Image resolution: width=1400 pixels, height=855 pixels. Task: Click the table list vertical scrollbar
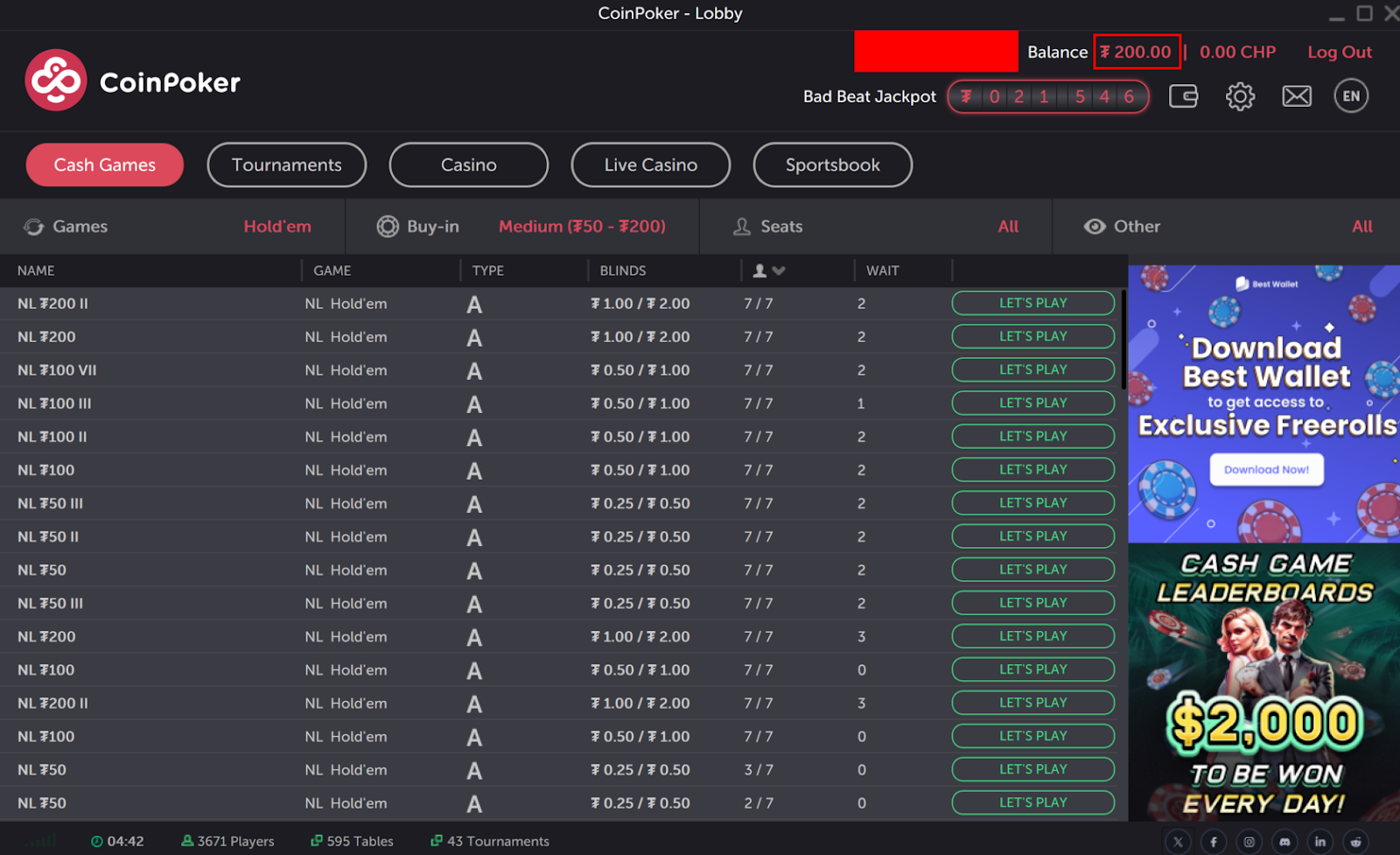1123,340
